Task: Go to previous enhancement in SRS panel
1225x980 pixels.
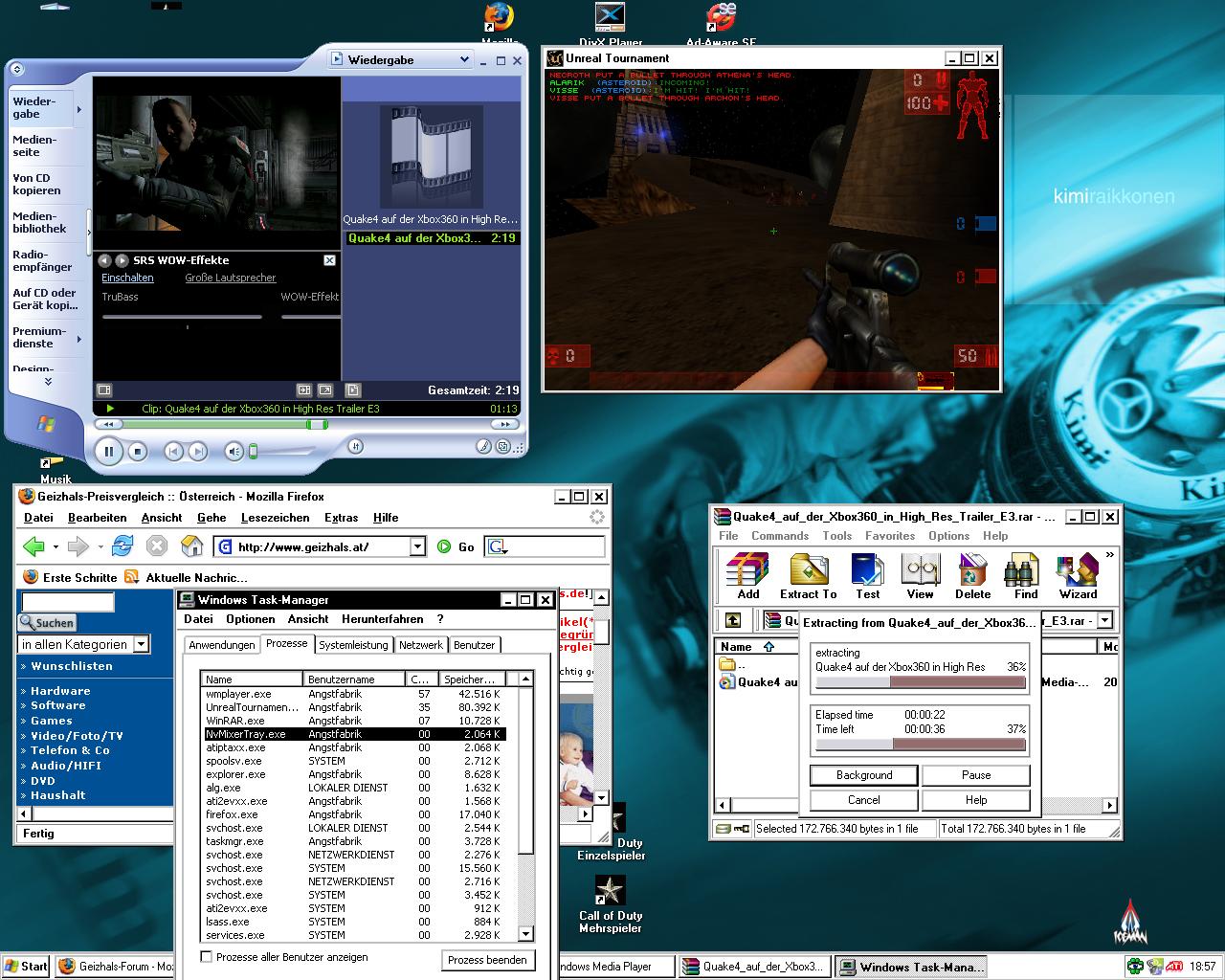Action: point(105,260)
